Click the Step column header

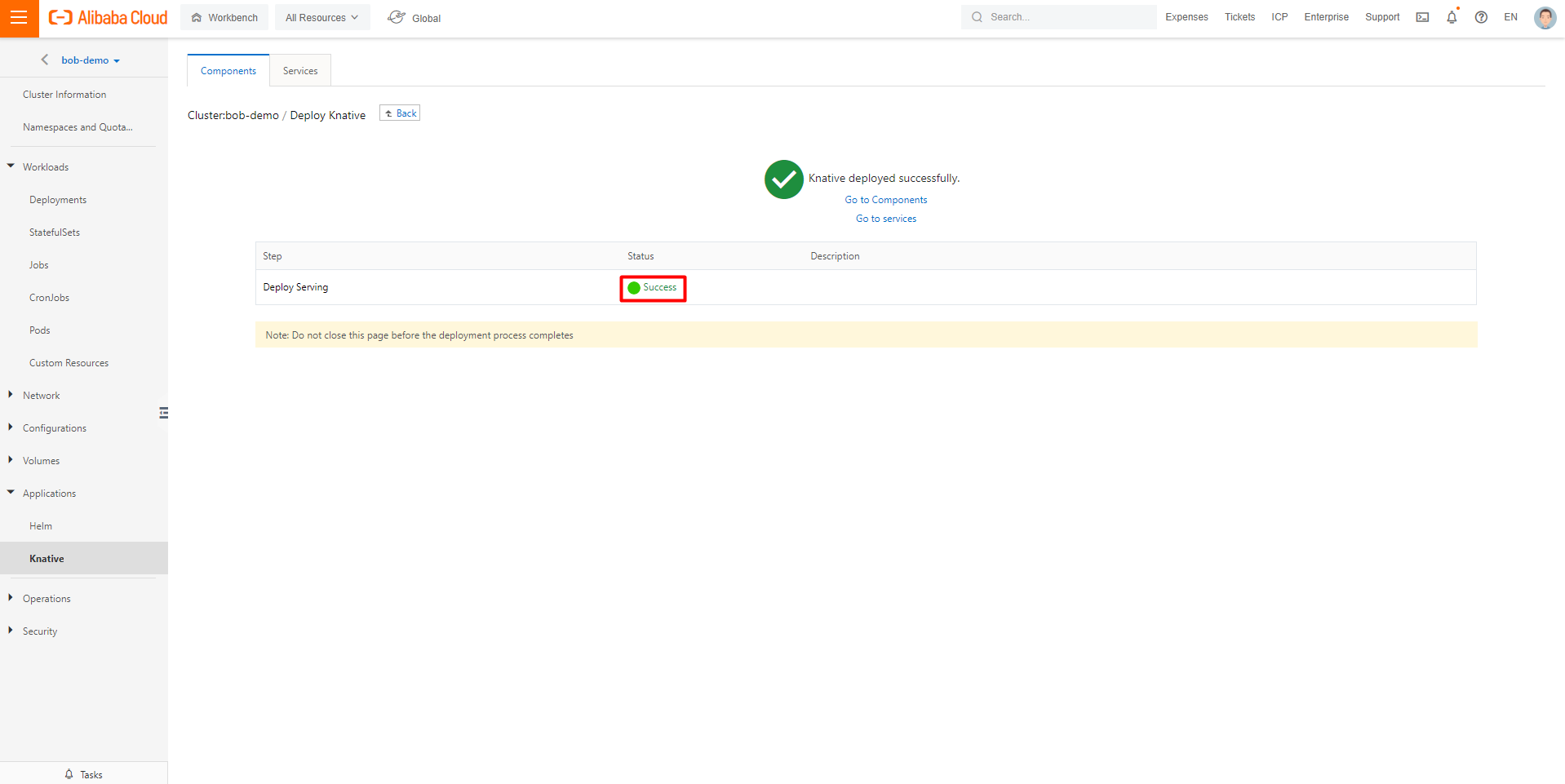click(273, 256)
